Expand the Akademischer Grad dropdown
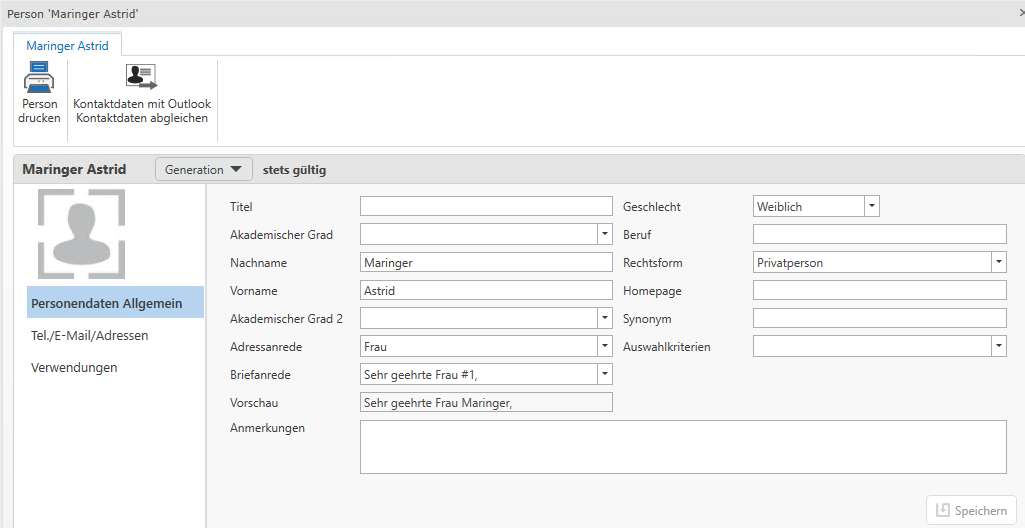 pyautogui.click(x=604, y=235)
